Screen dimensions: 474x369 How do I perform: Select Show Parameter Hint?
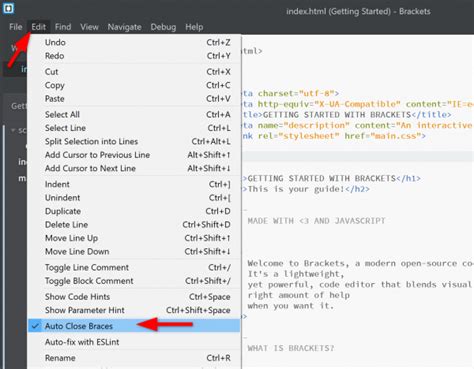point(134,310)
